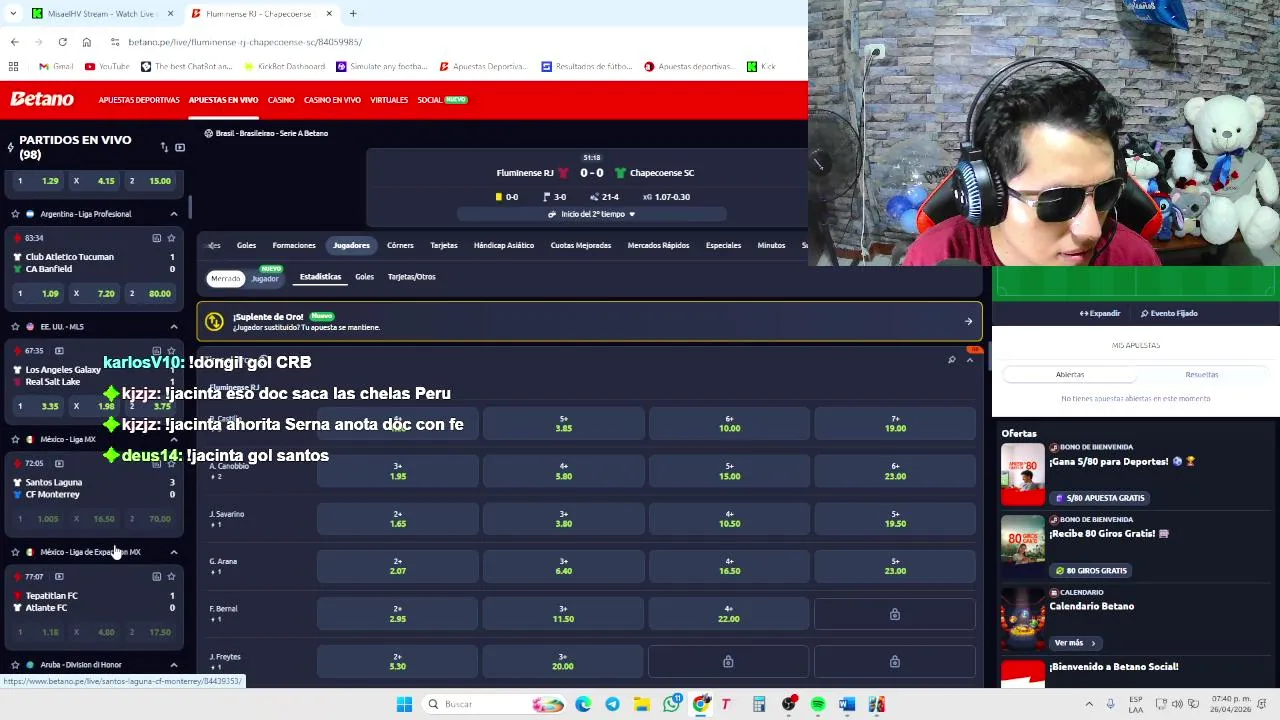Pin the player market section

tap(952, 360)
